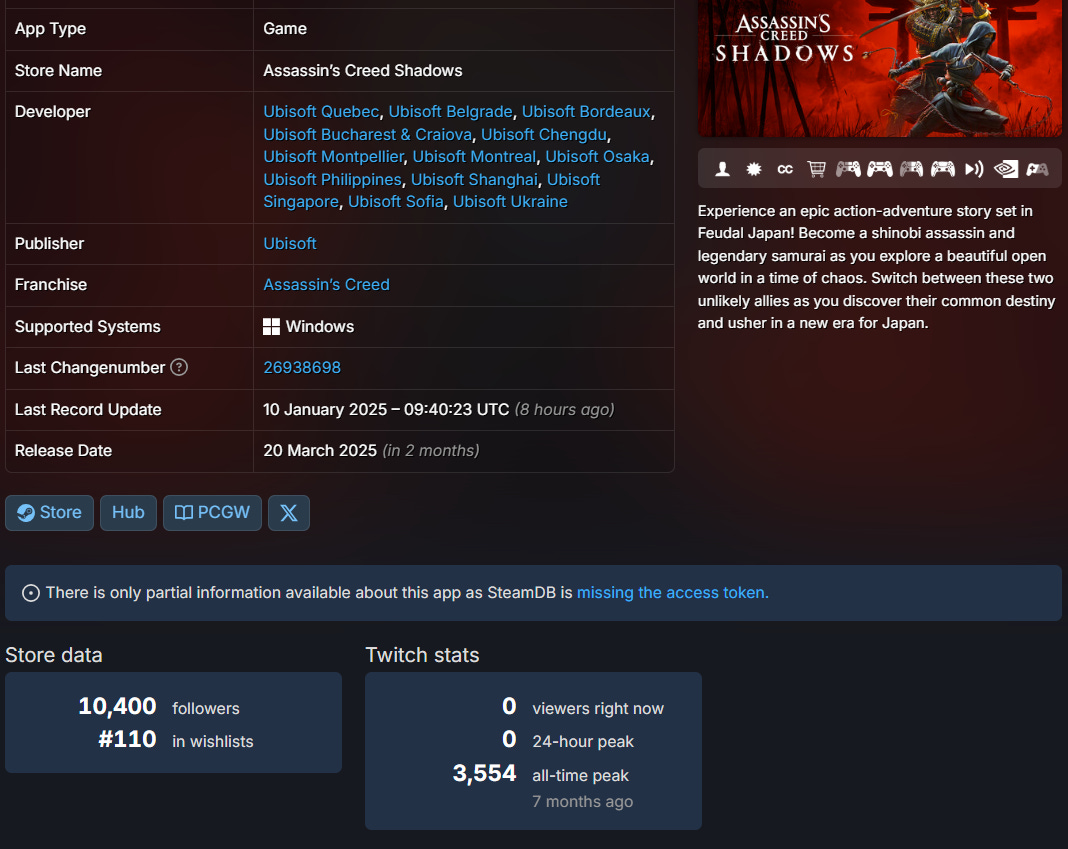Click the 'Franchise' row label
Viewport: 1068px width, 849px height.
[x=51, y=284]
